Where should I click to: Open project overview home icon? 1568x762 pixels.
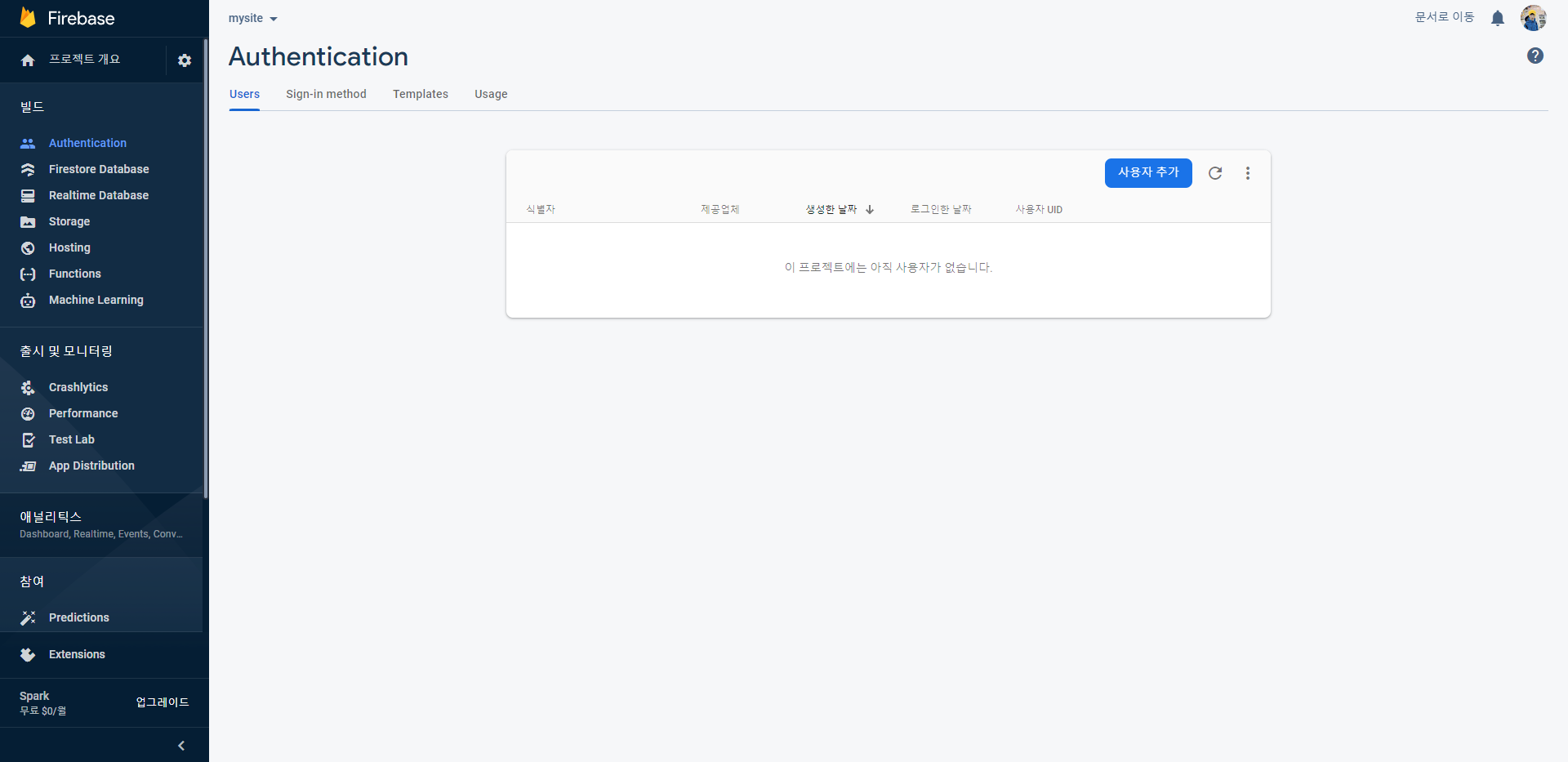[28, 60]
